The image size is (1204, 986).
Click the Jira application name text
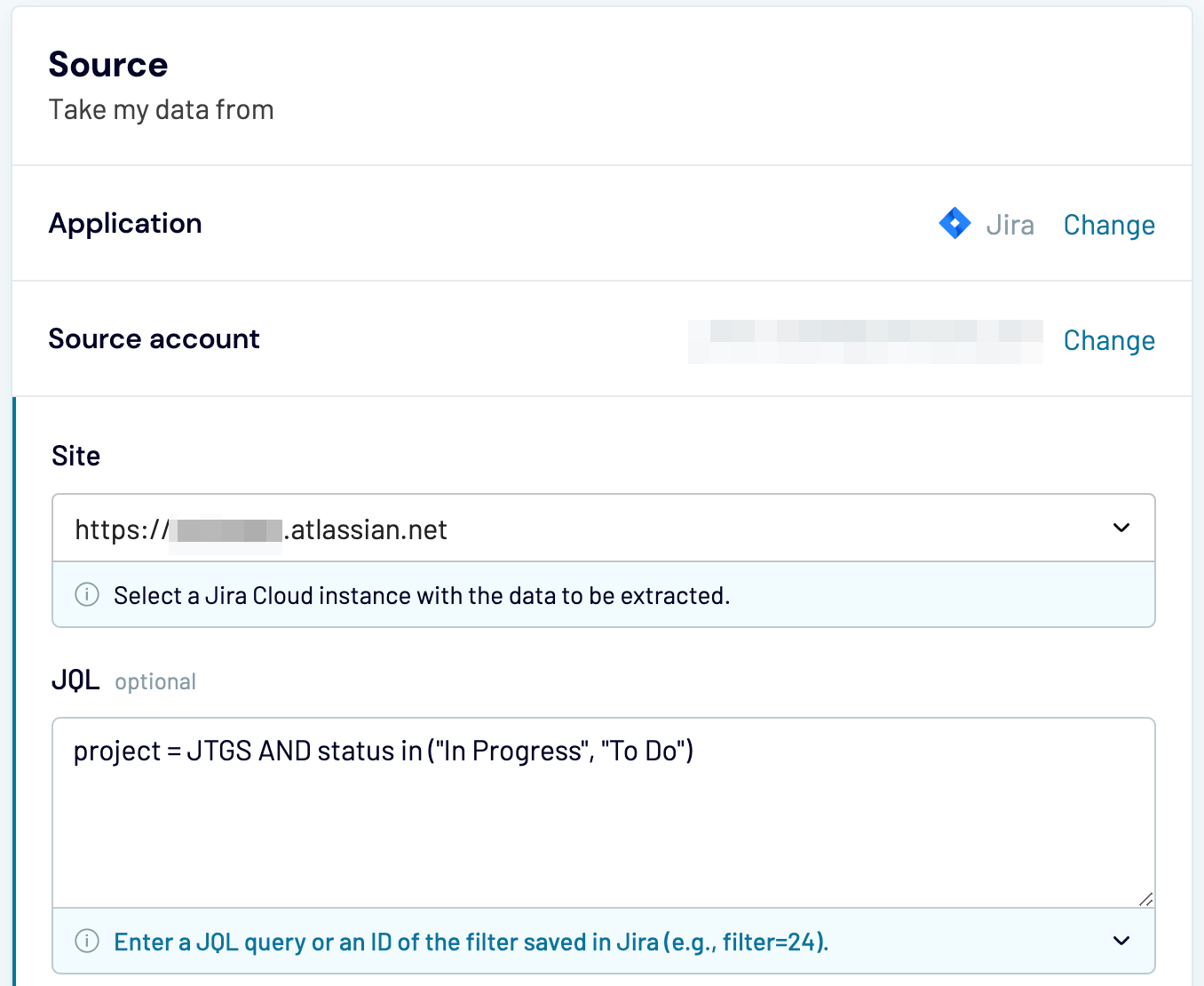click(1010, 226)
